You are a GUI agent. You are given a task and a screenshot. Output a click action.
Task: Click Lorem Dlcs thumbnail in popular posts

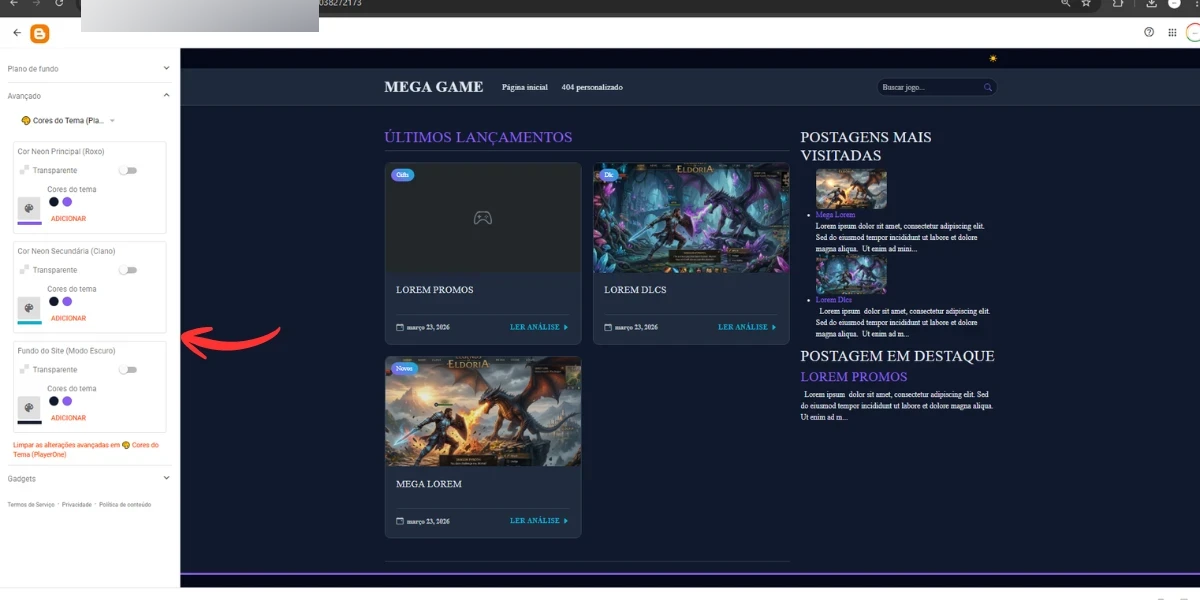851,274
